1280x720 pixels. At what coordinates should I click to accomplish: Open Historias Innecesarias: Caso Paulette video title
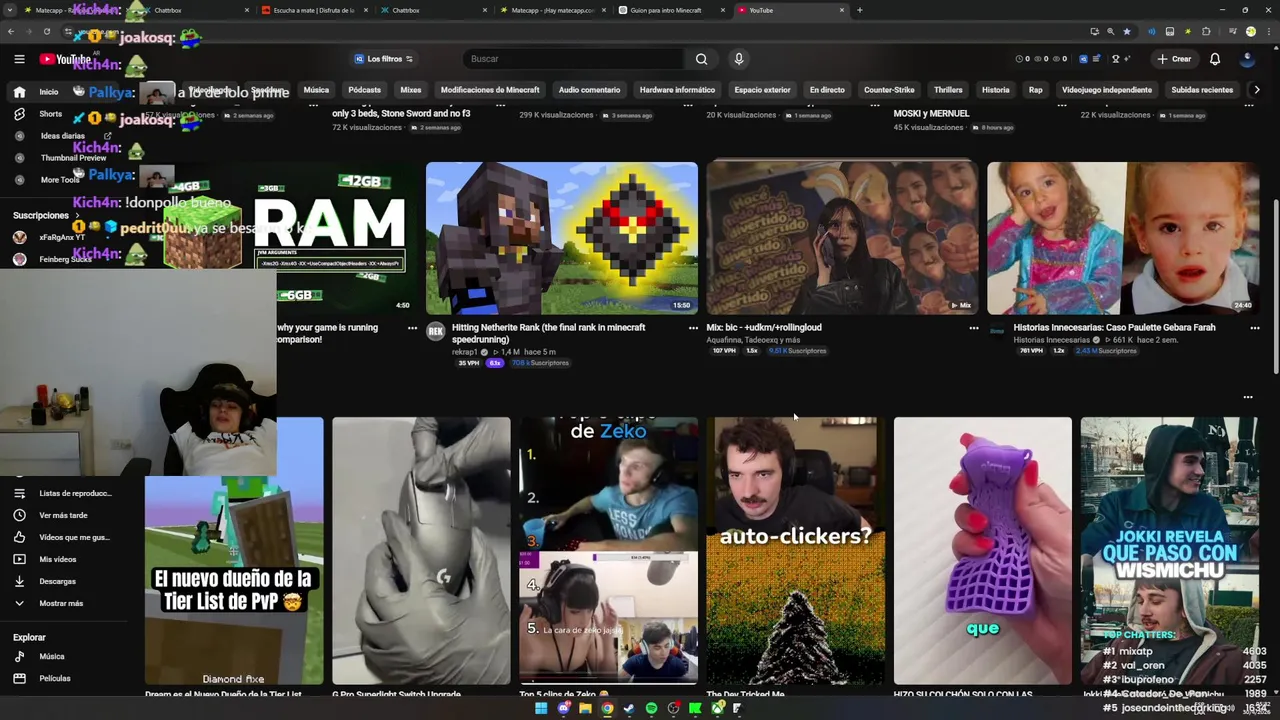click(x=1114, y=327)
